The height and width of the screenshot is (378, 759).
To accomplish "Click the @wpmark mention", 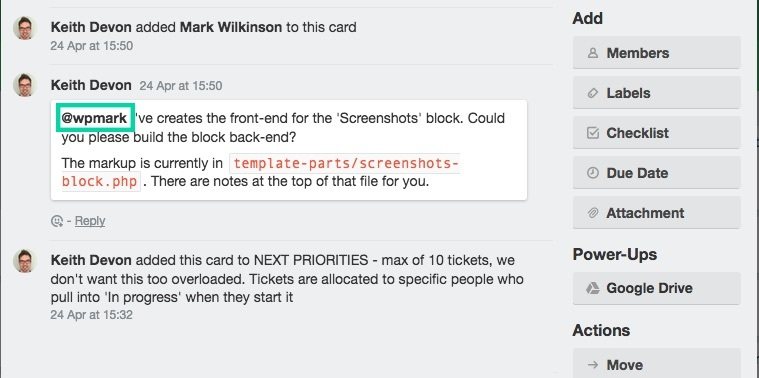I will point(94,118).
